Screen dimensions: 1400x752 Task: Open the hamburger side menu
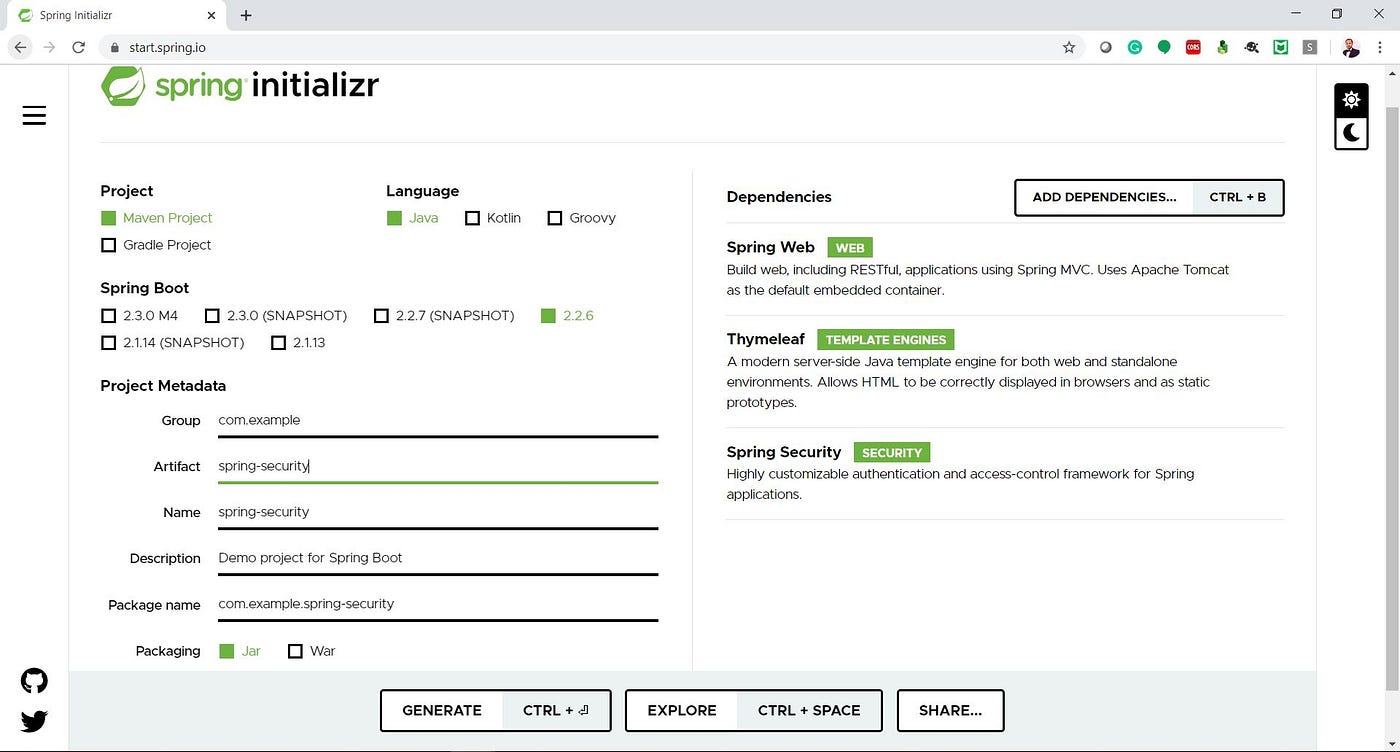(x=34, y=116)
